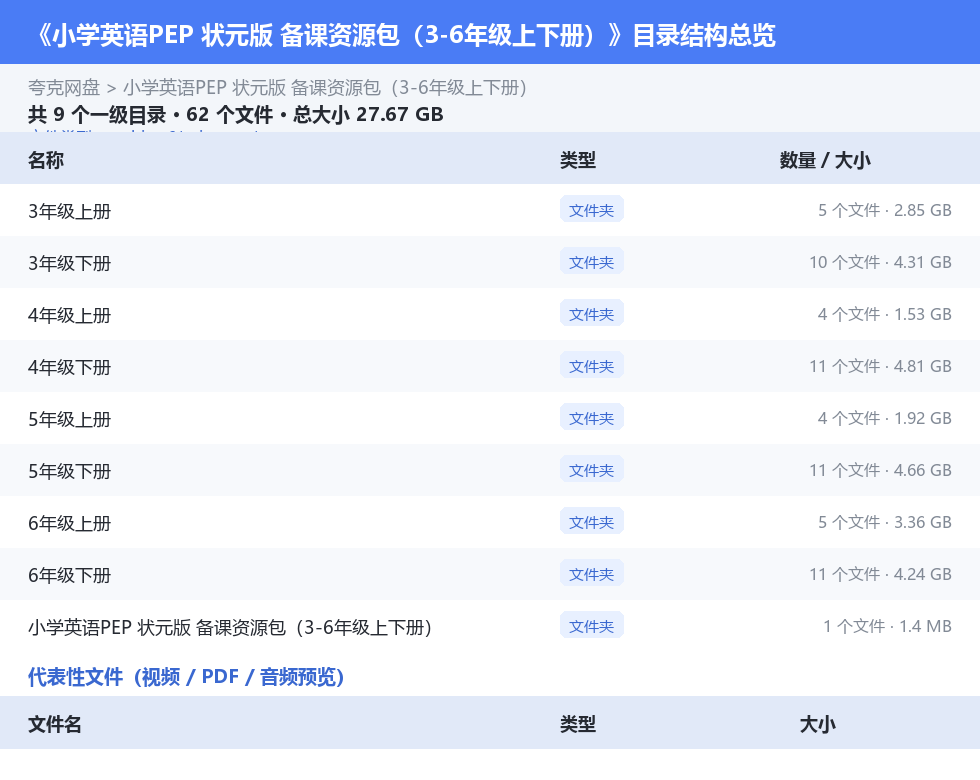Click the 夸克网盘 breadcrumb

64,88
